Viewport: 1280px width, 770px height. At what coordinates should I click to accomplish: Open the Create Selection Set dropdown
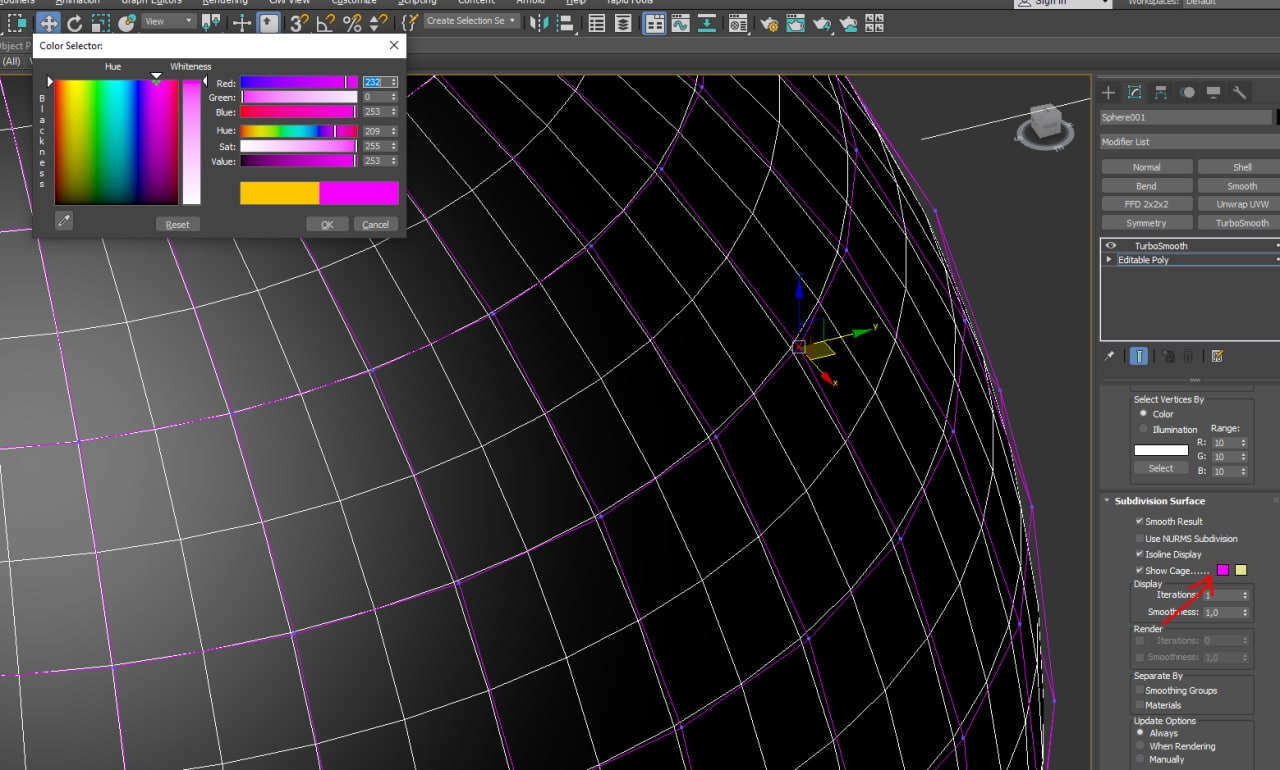(x=471, y=21)
